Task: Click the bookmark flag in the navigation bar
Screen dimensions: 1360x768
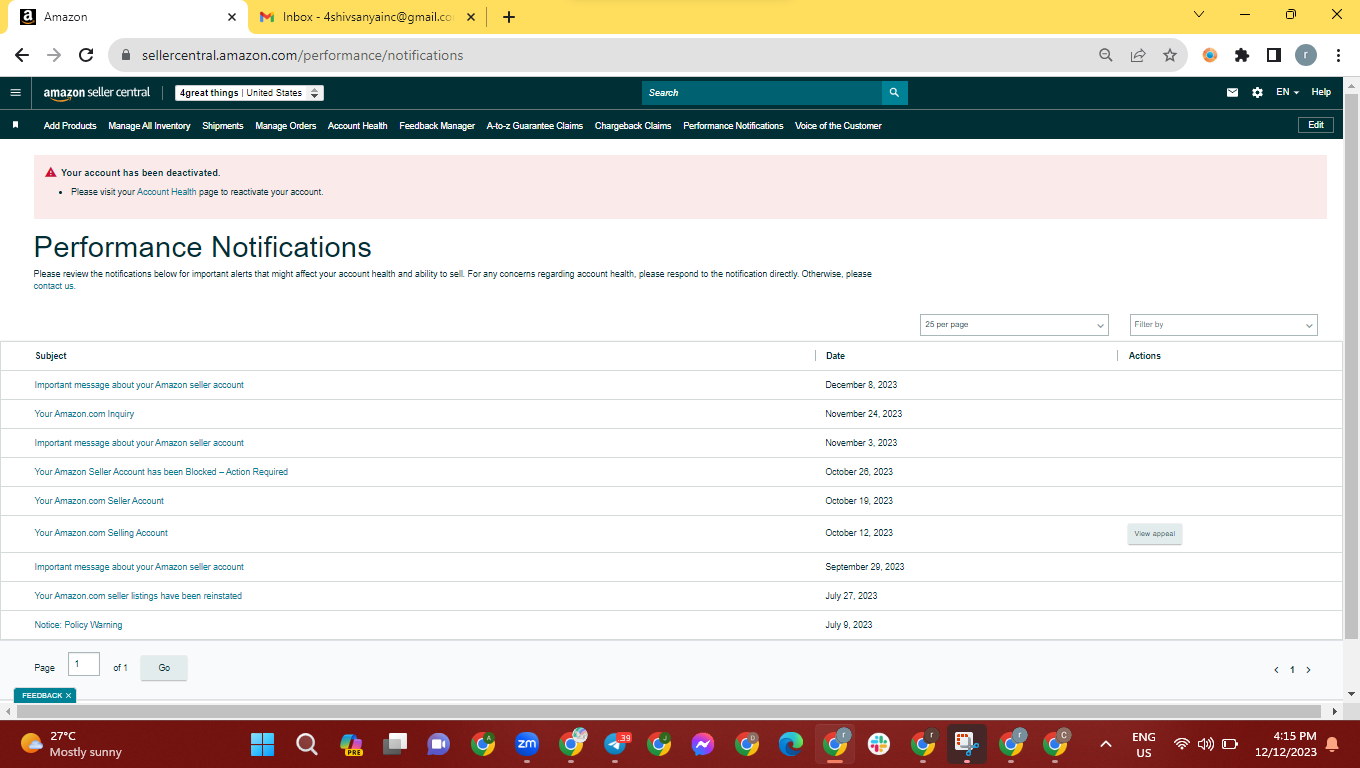Action: (16, 126)
